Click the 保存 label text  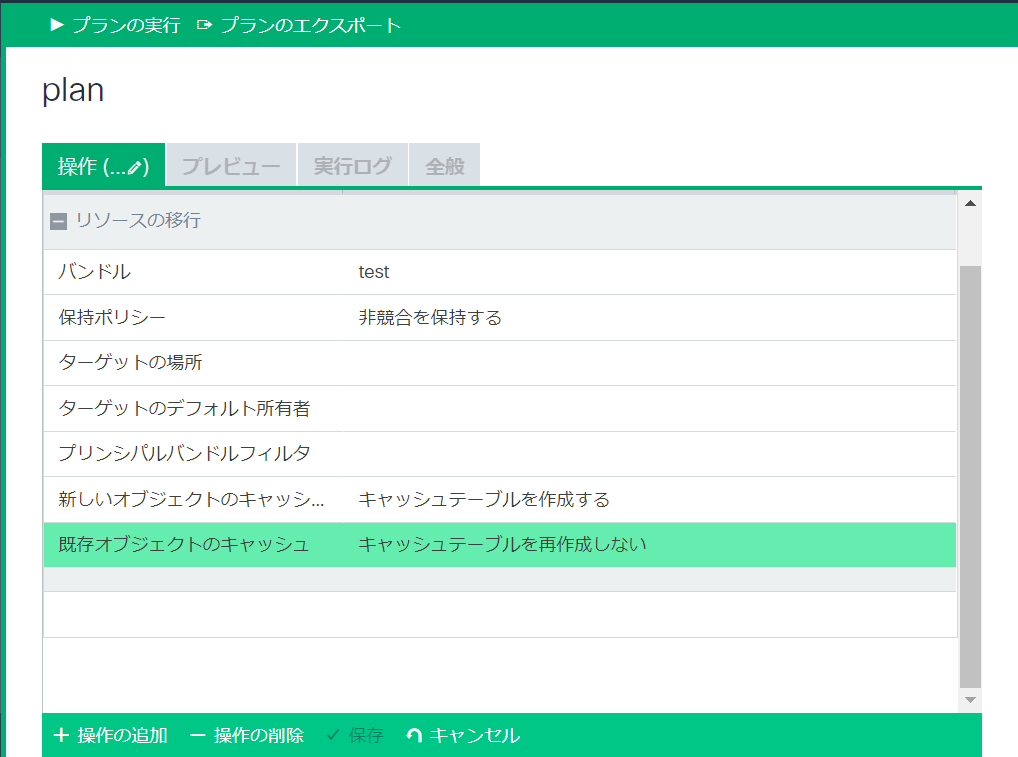click(366, 735)
